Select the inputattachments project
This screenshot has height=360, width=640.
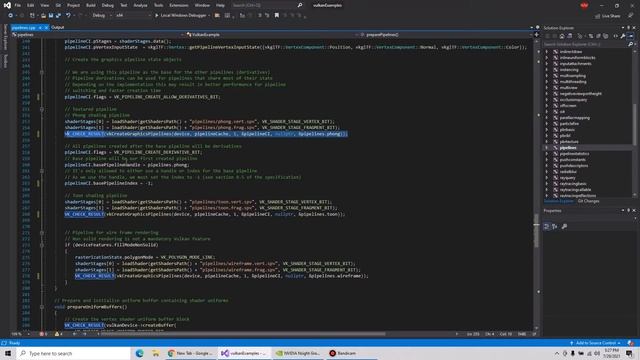pyautogui.click(x=576, y=64)
